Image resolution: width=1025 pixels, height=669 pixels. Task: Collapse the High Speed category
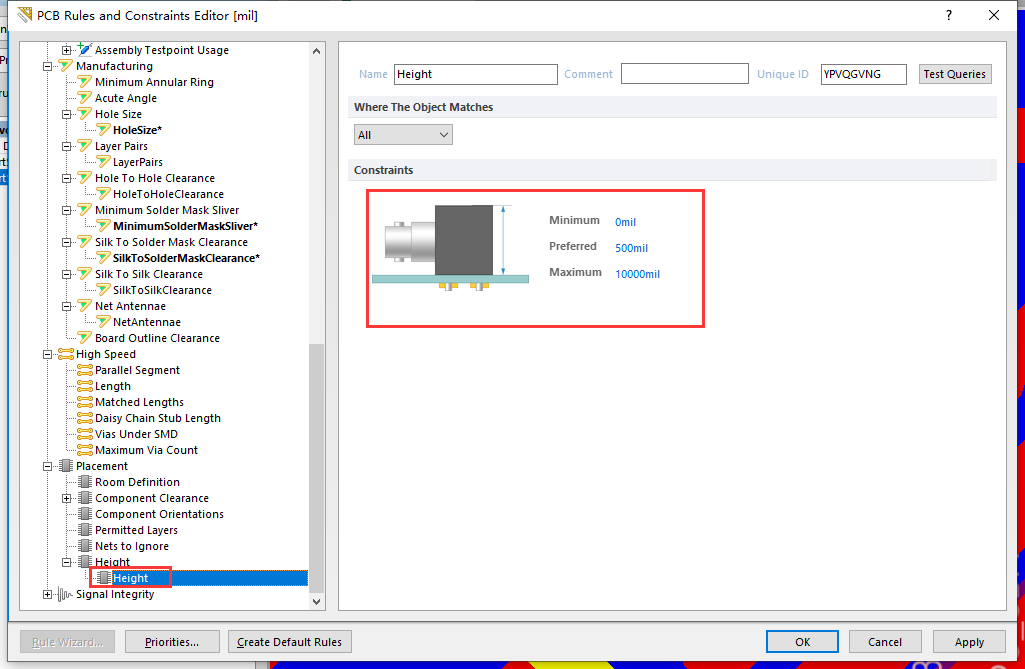point(47,354)
